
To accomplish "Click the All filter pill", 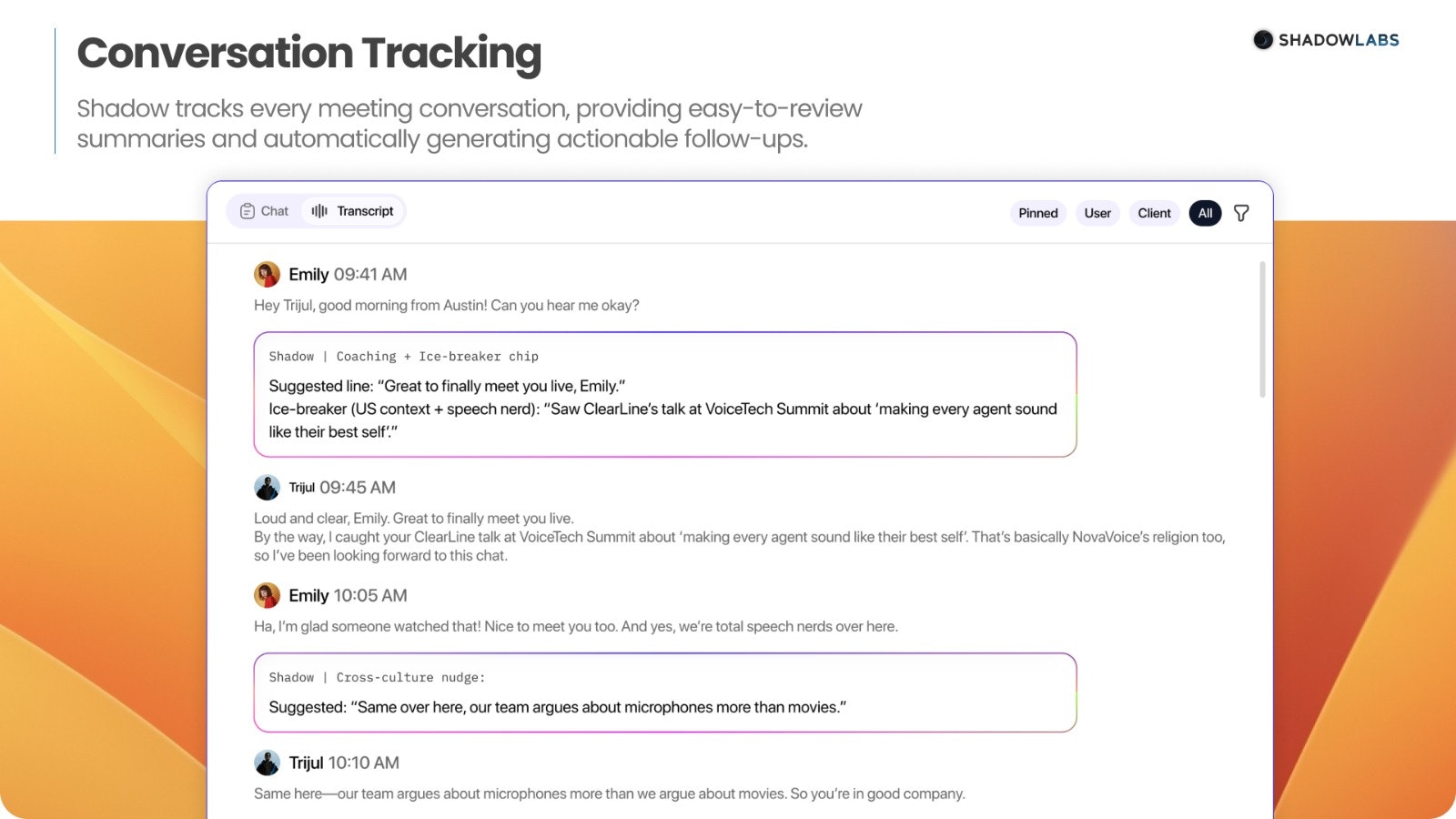I will point(1205,212).
